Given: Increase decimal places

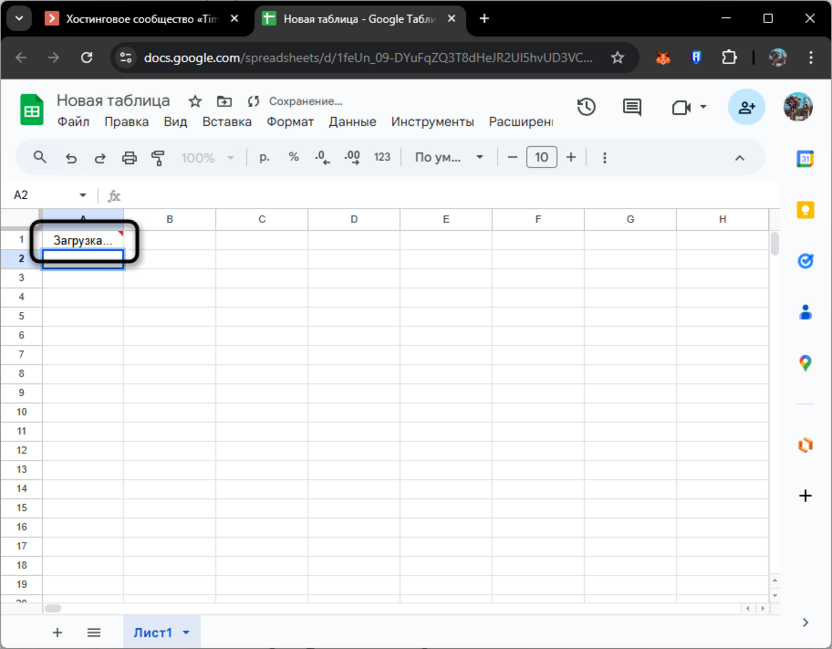Looking at the screenshot, I should coord(352,158).
